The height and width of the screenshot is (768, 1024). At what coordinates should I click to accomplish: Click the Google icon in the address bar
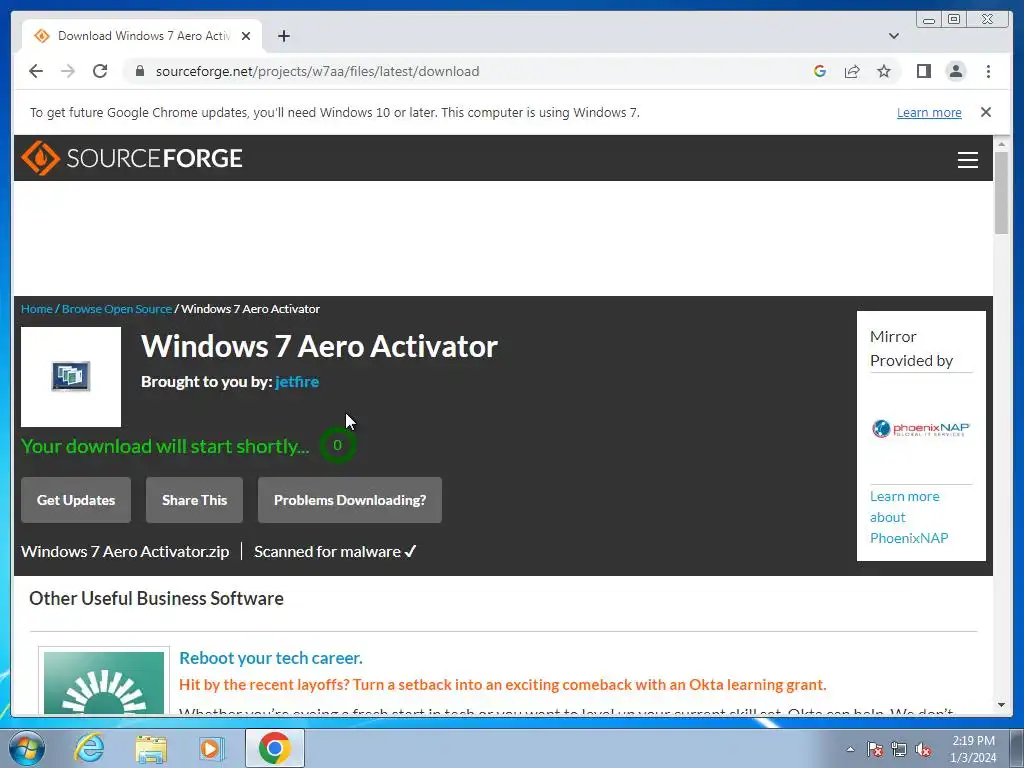point(820,71)
